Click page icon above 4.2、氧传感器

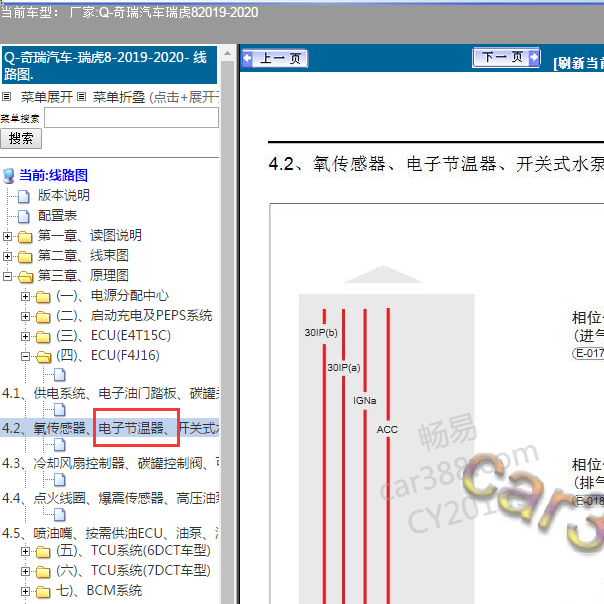click(60, 410)
